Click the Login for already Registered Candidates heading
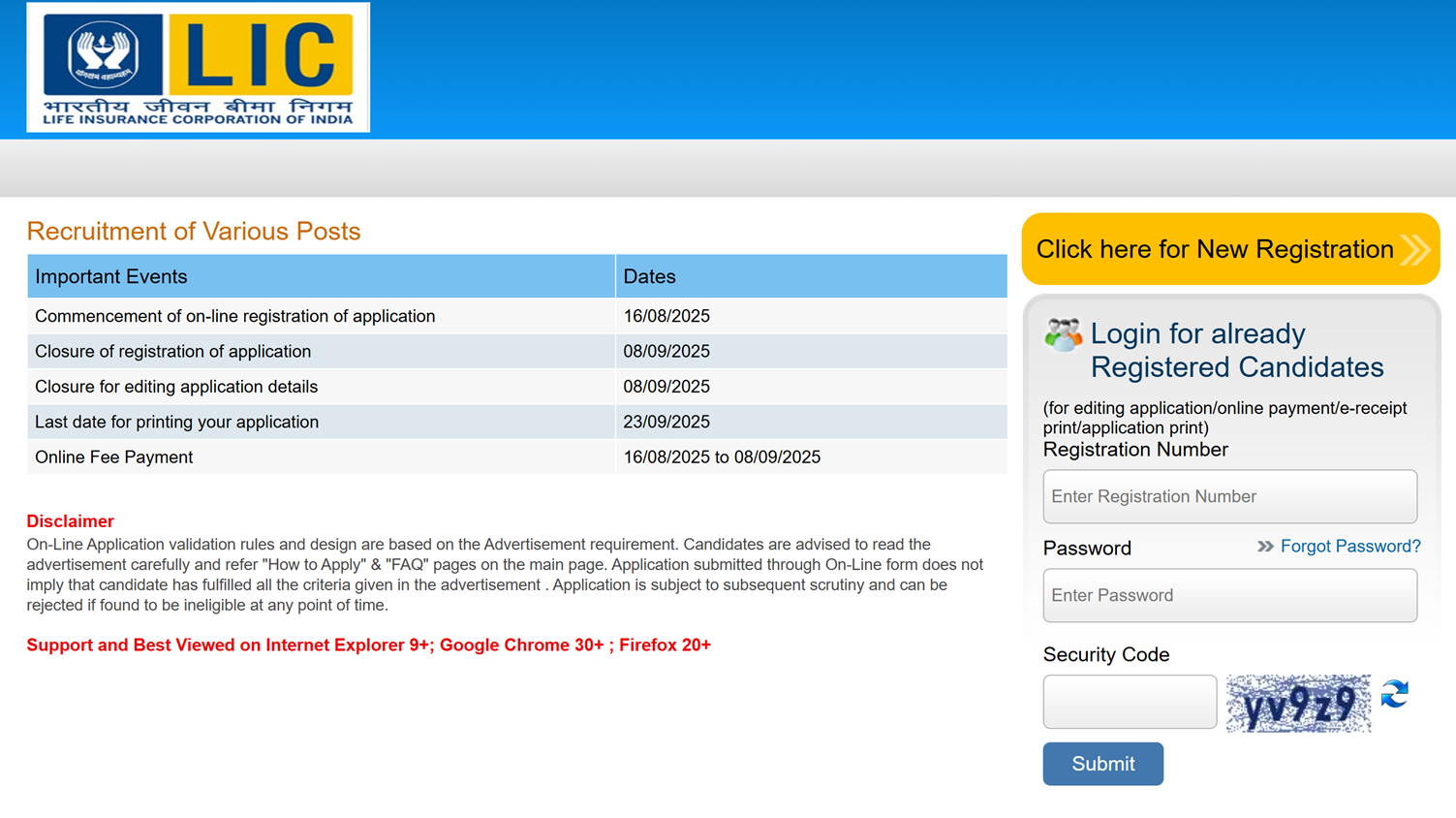The height and width of the screenshot is (818, 1456). (1237, 351)
